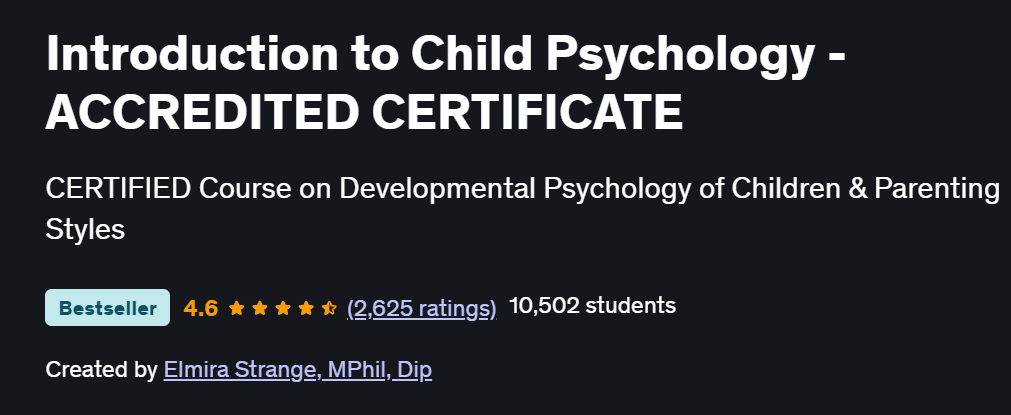Click the third orange rating star
This screenshot has height=415, width=1011.
pyautogui.click(x=283, y=308)
